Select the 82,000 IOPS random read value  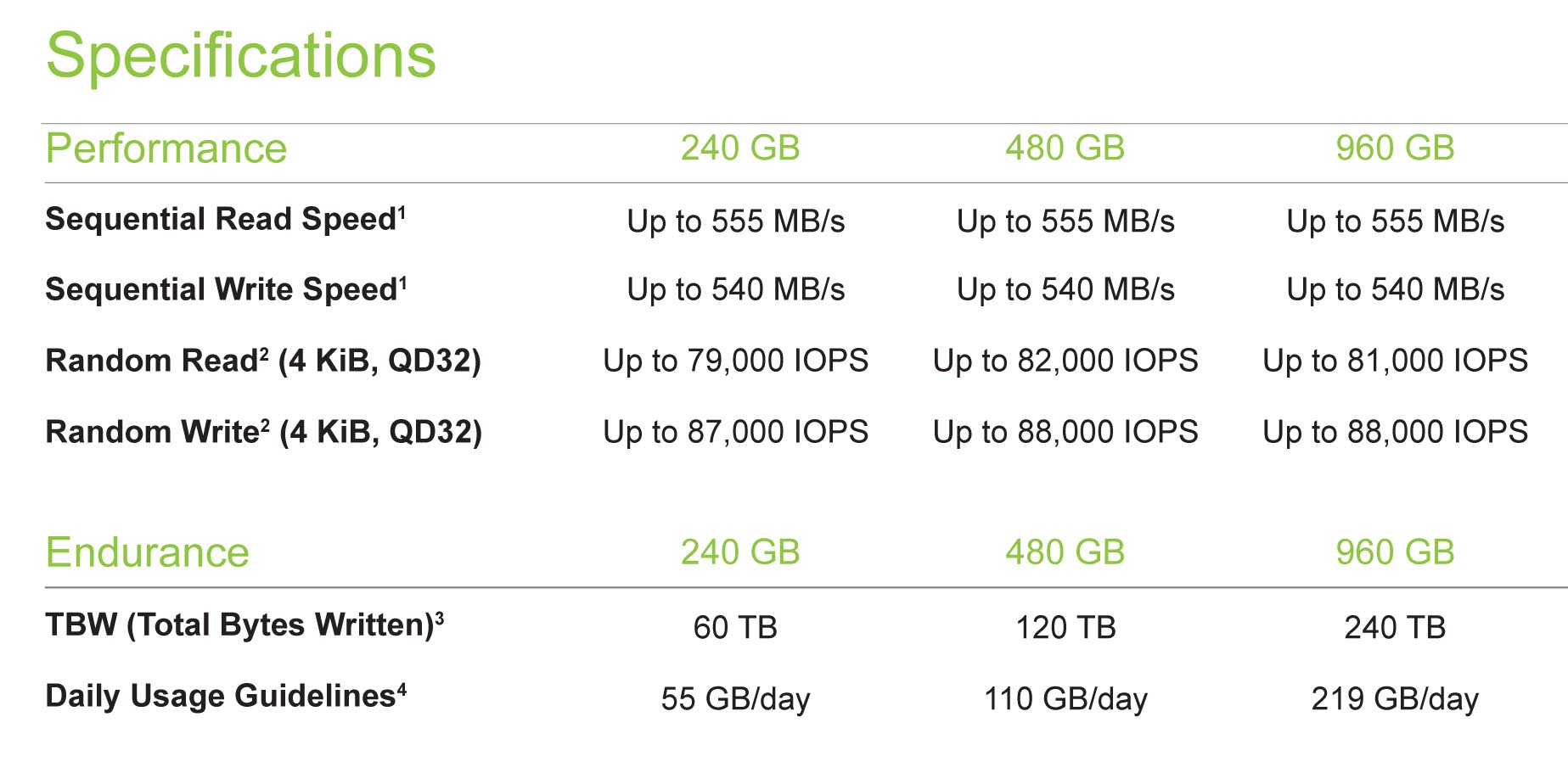1065,361
